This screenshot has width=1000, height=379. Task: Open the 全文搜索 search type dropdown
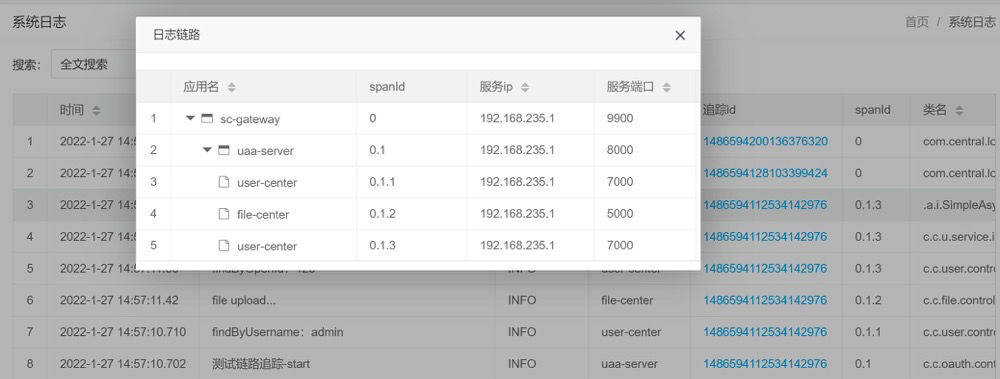(93, 64)
